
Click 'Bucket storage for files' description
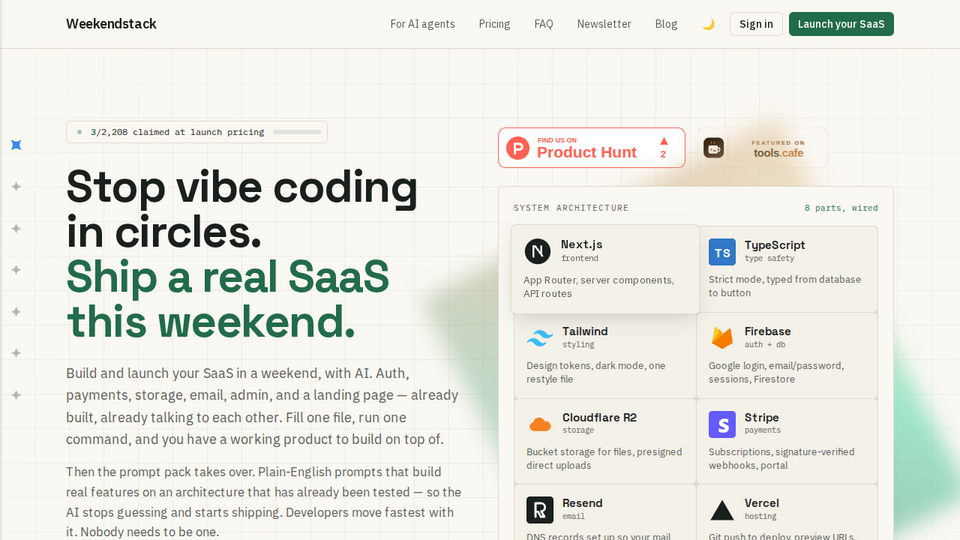604,459
